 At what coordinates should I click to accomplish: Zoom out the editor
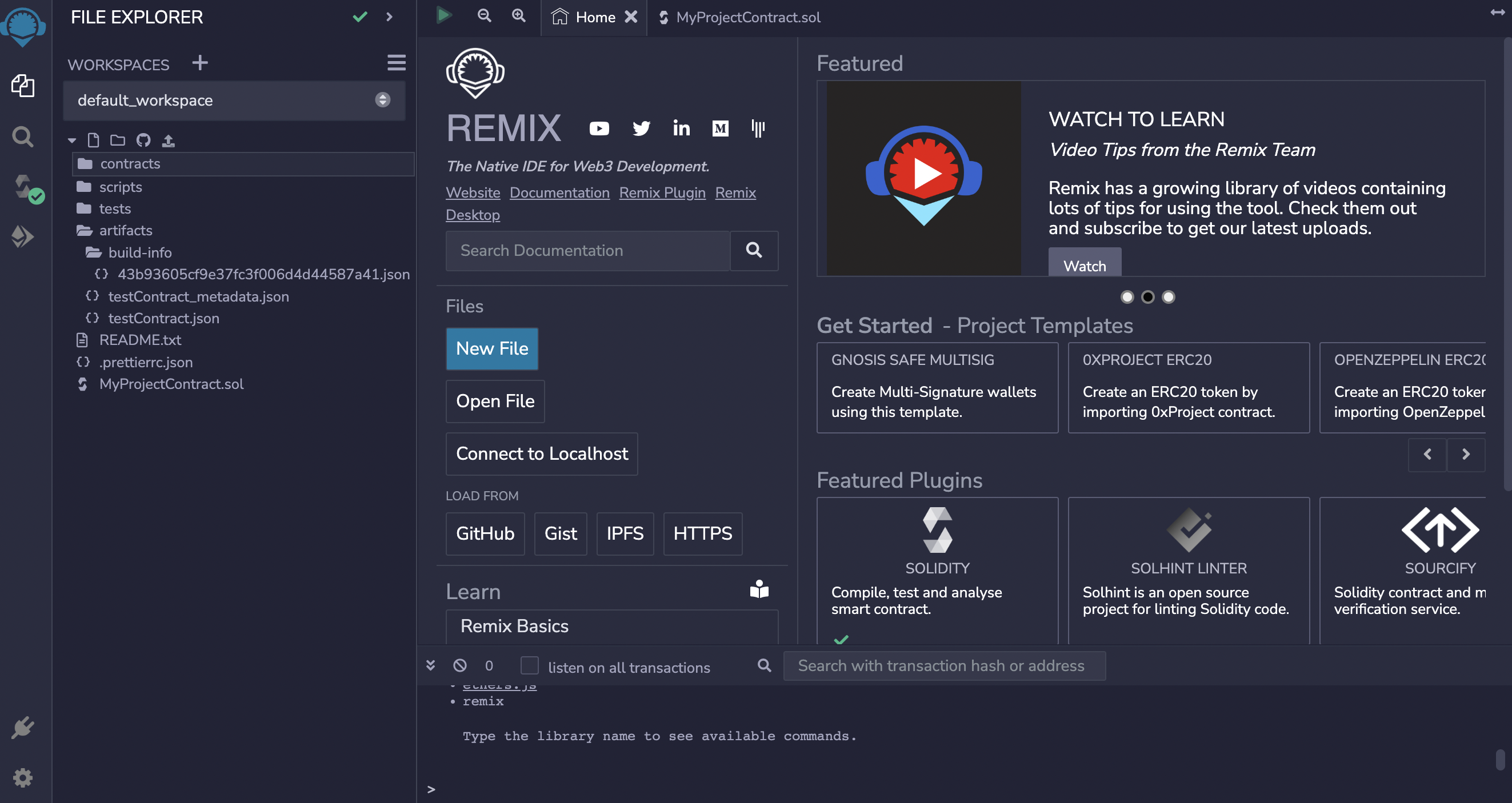[x=484, y=16]
